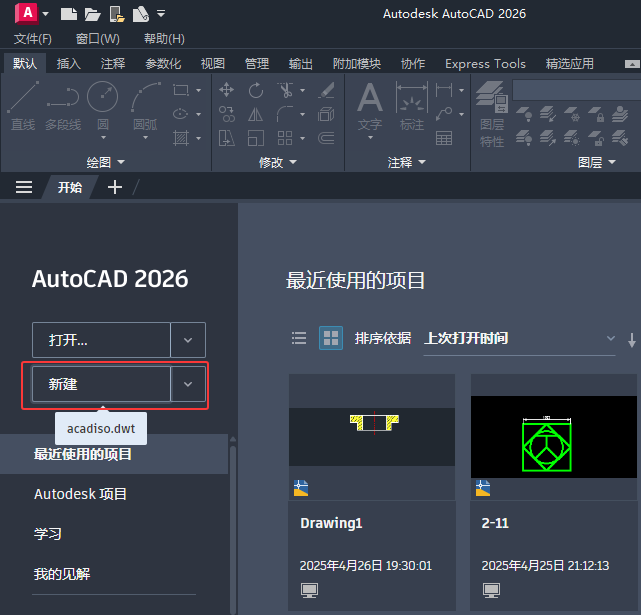Switch recent files to list view
Viewport: 641px width, 615px height.
[x=299, y=338]
